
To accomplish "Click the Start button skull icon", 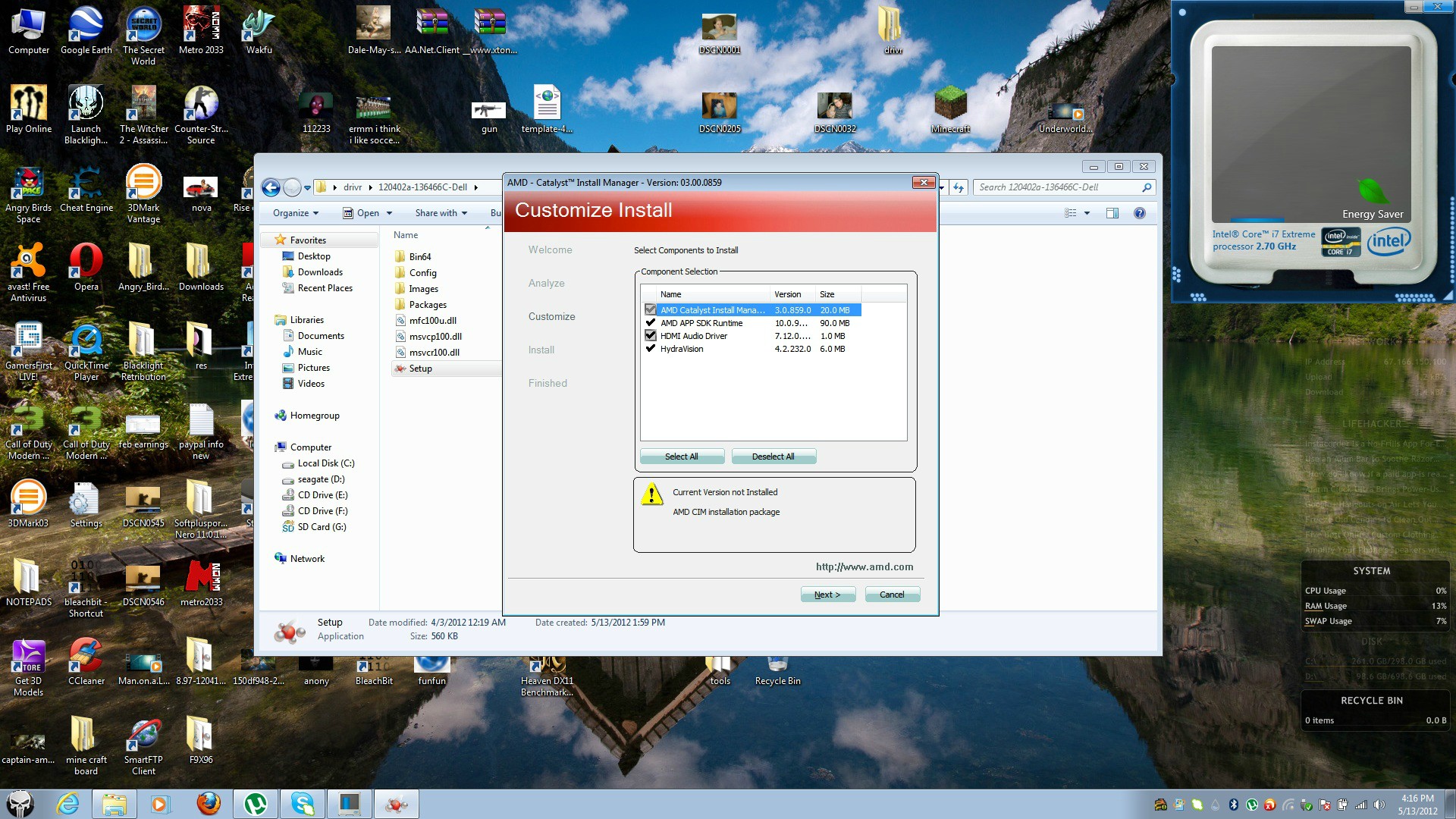I will pyautogui.click(x=20, y=804).
